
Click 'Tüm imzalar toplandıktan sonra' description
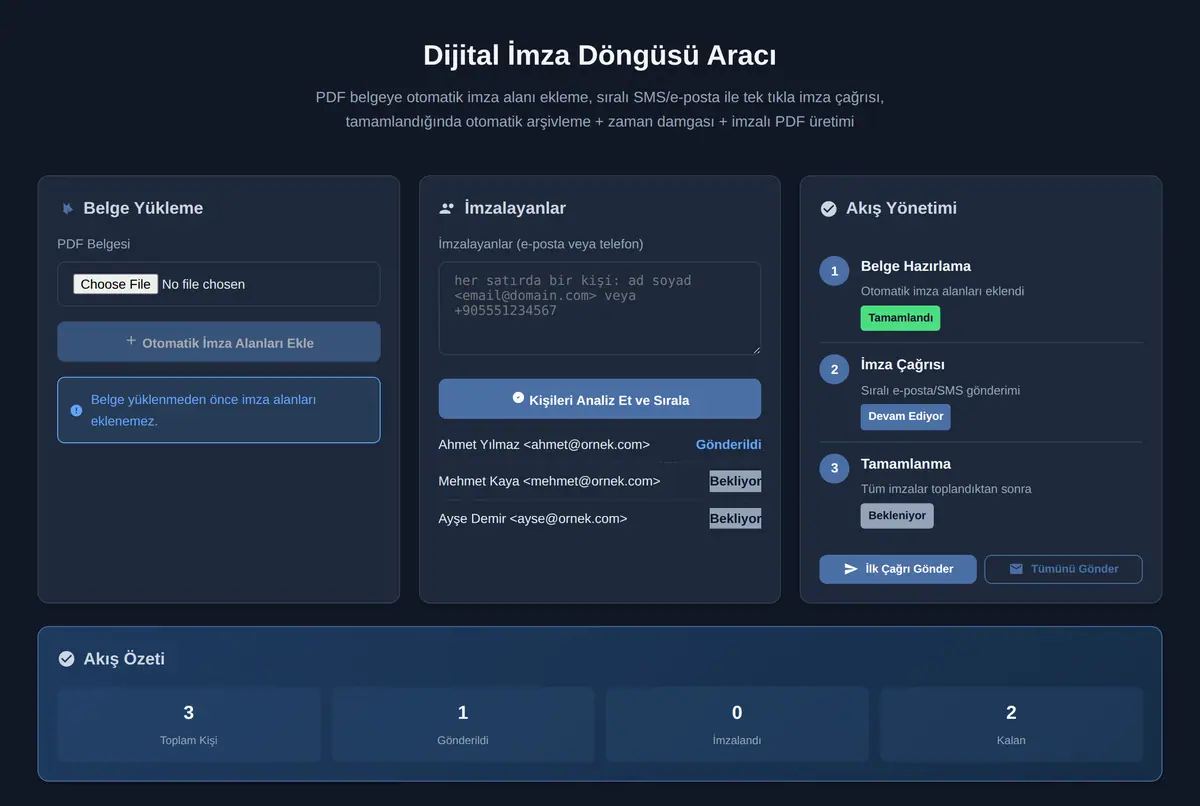coord(946,489)
